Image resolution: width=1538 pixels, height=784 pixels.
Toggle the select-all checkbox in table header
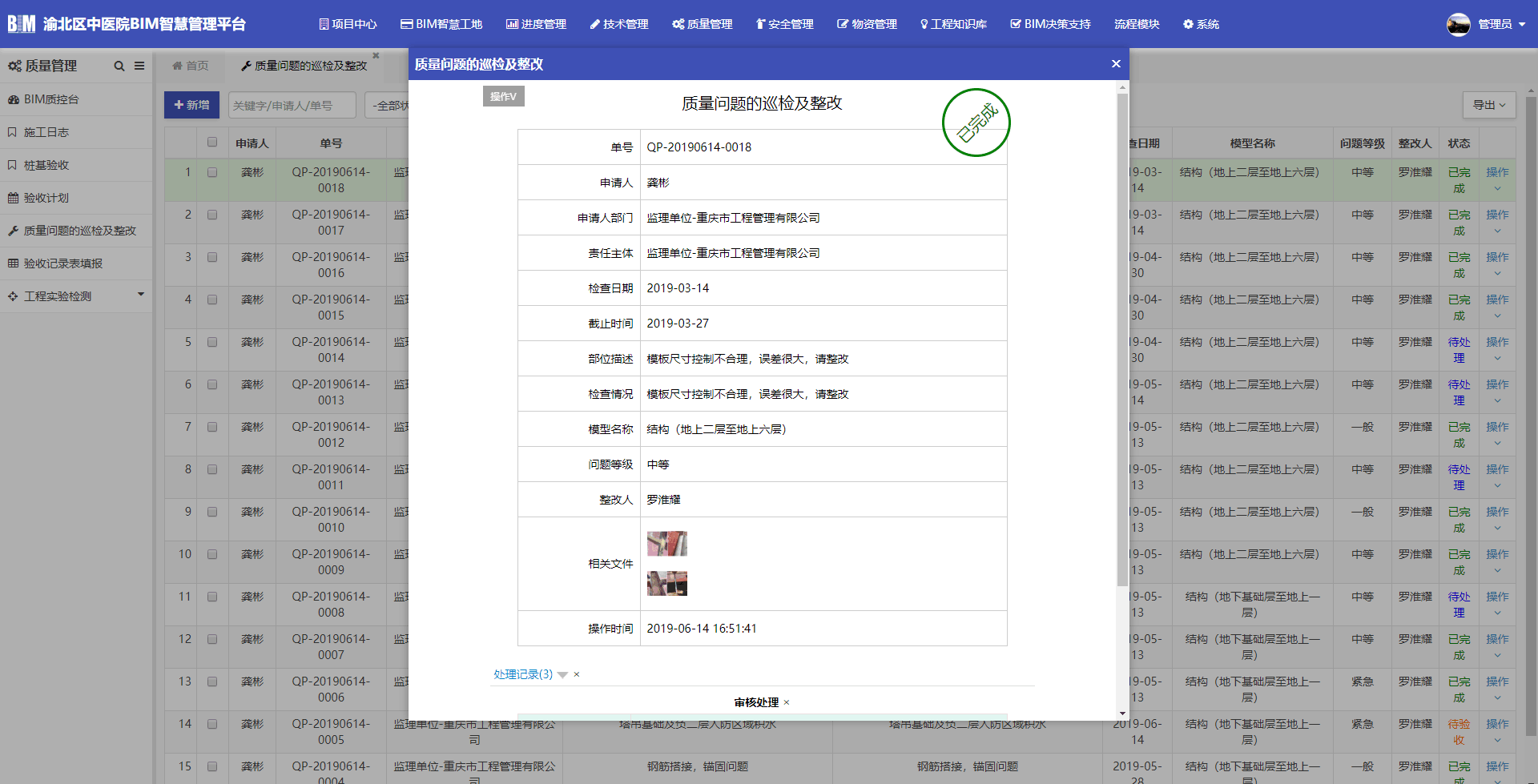pos(212,143)
